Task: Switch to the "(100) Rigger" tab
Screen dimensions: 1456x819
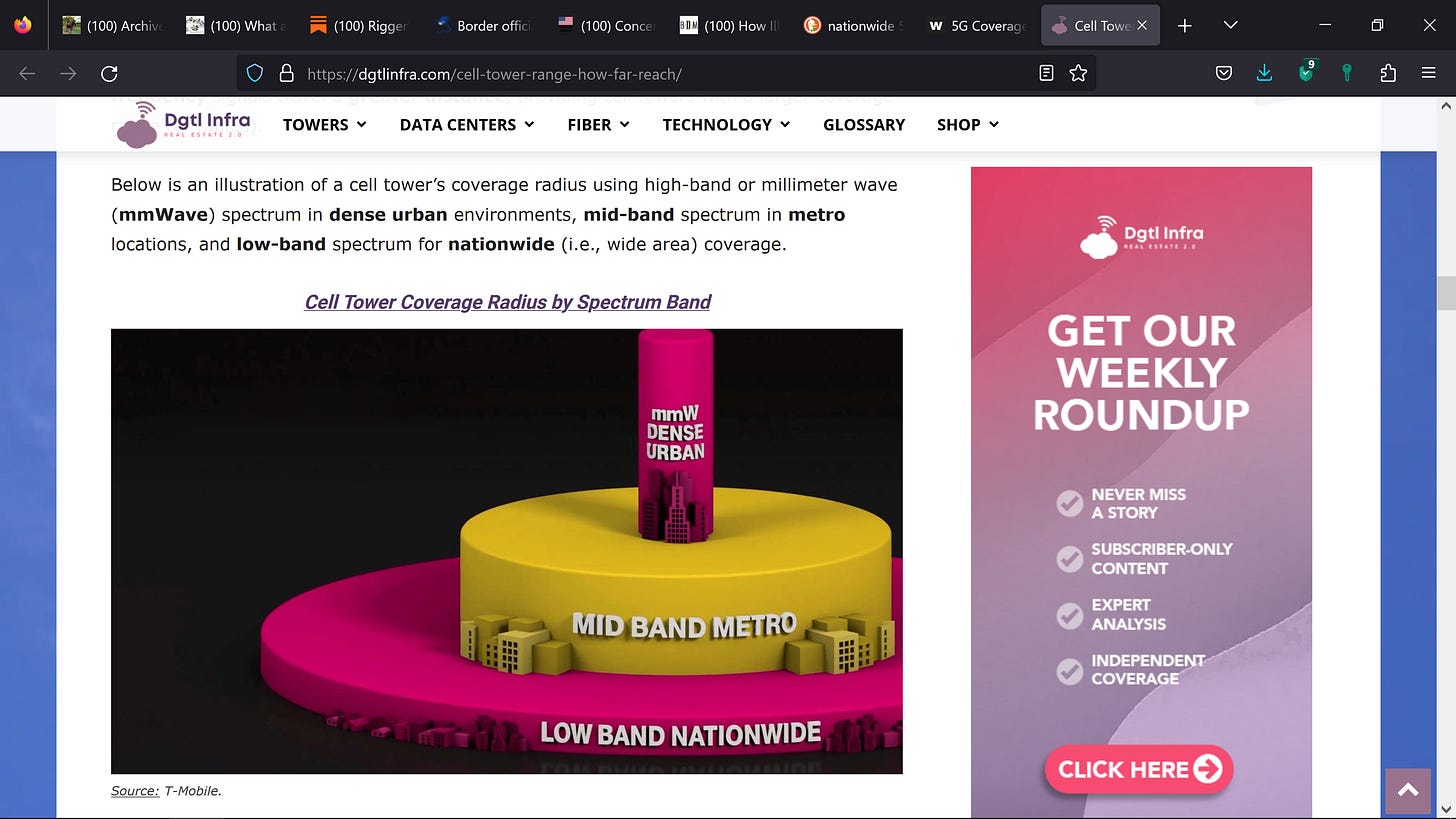Action: coord(359,26)
